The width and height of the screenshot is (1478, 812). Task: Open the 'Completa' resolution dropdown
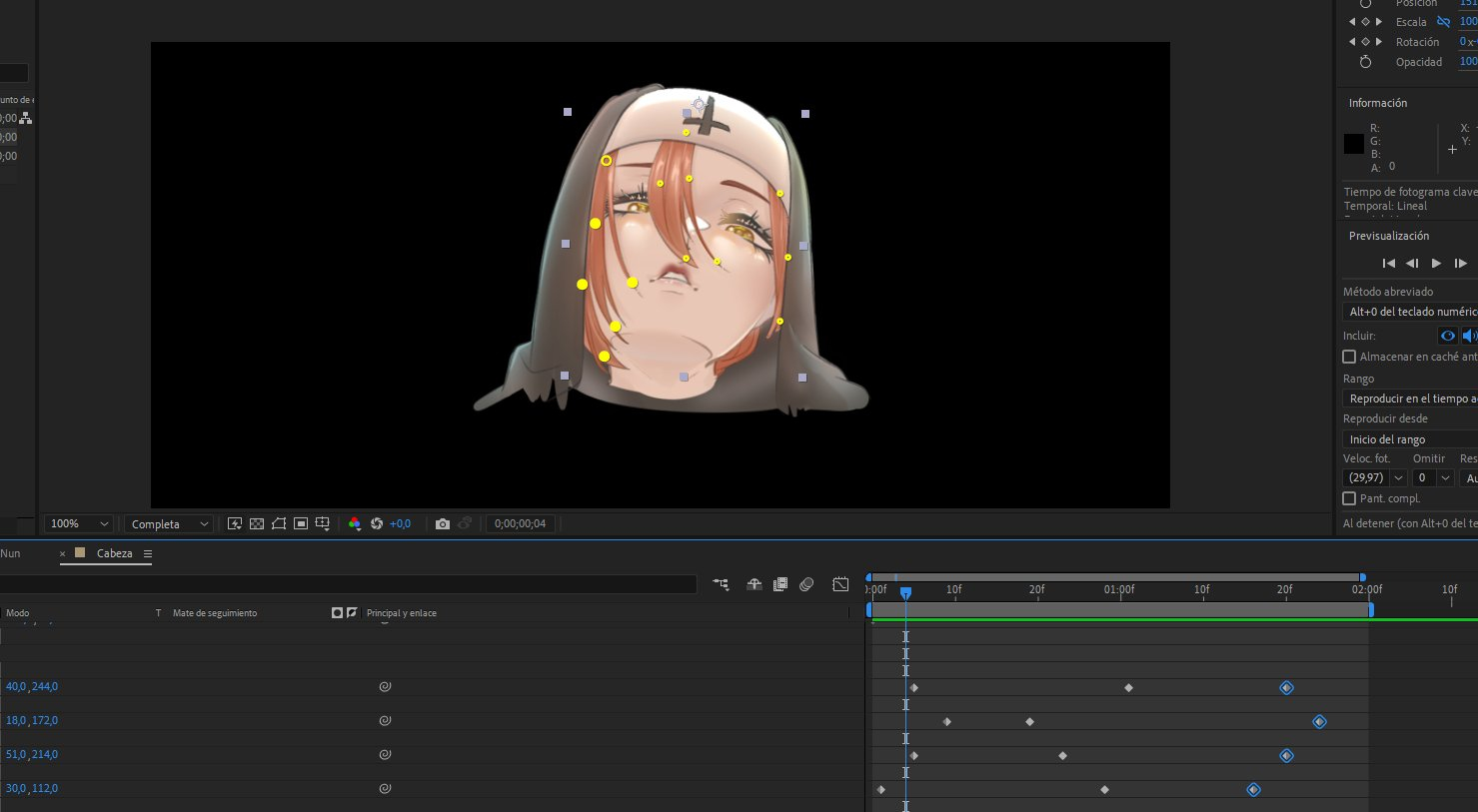pos(170,523)
